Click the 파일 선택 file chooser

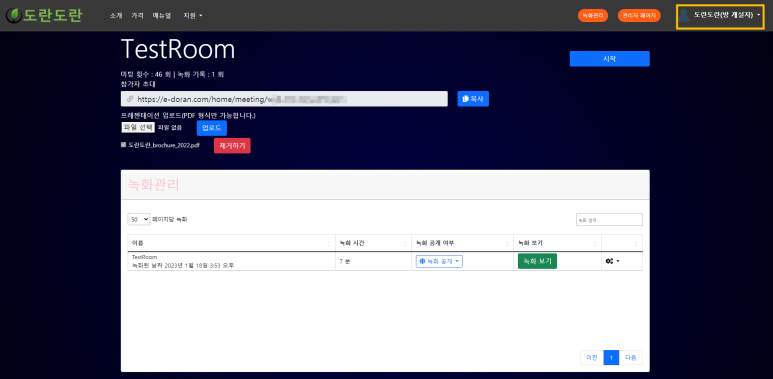tap(138, 128)
